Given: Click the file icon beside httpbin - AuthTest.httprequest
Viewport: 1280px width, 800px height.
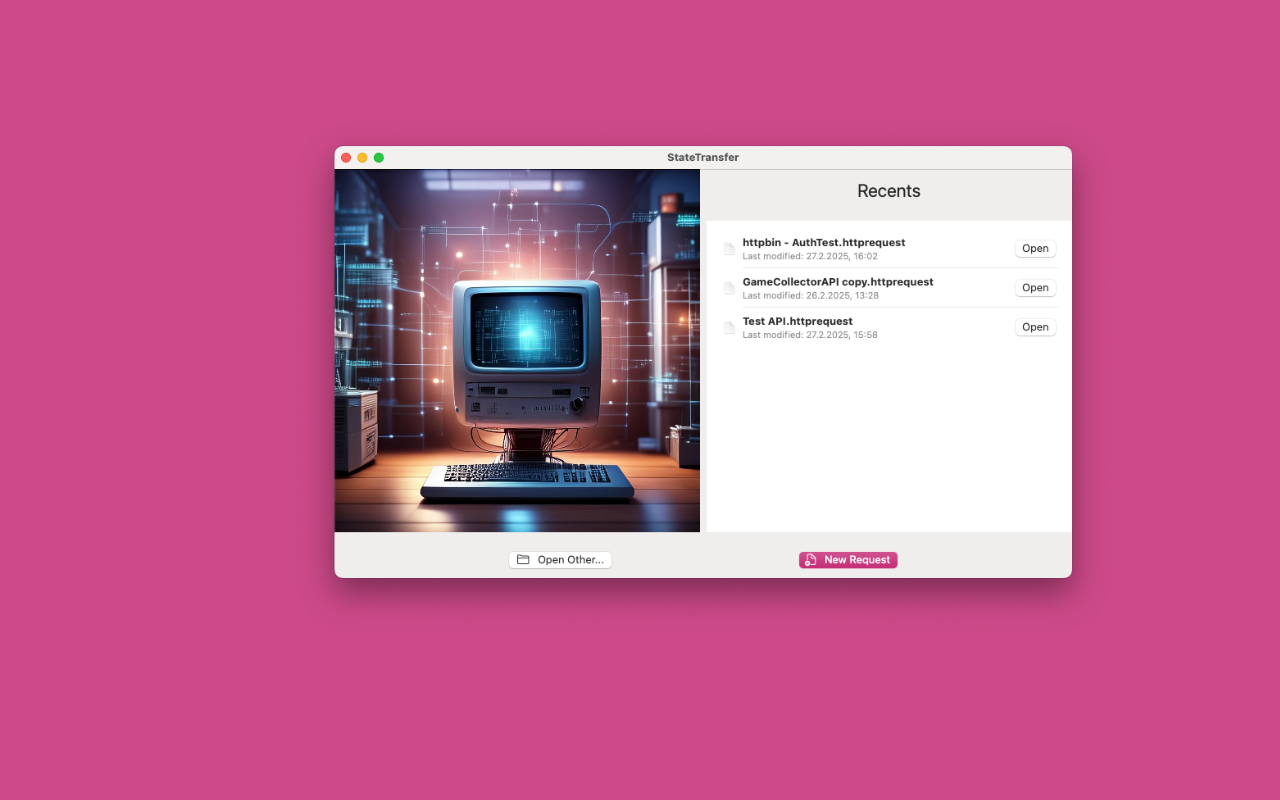Looking at the screenshot, I should [729, 249].
